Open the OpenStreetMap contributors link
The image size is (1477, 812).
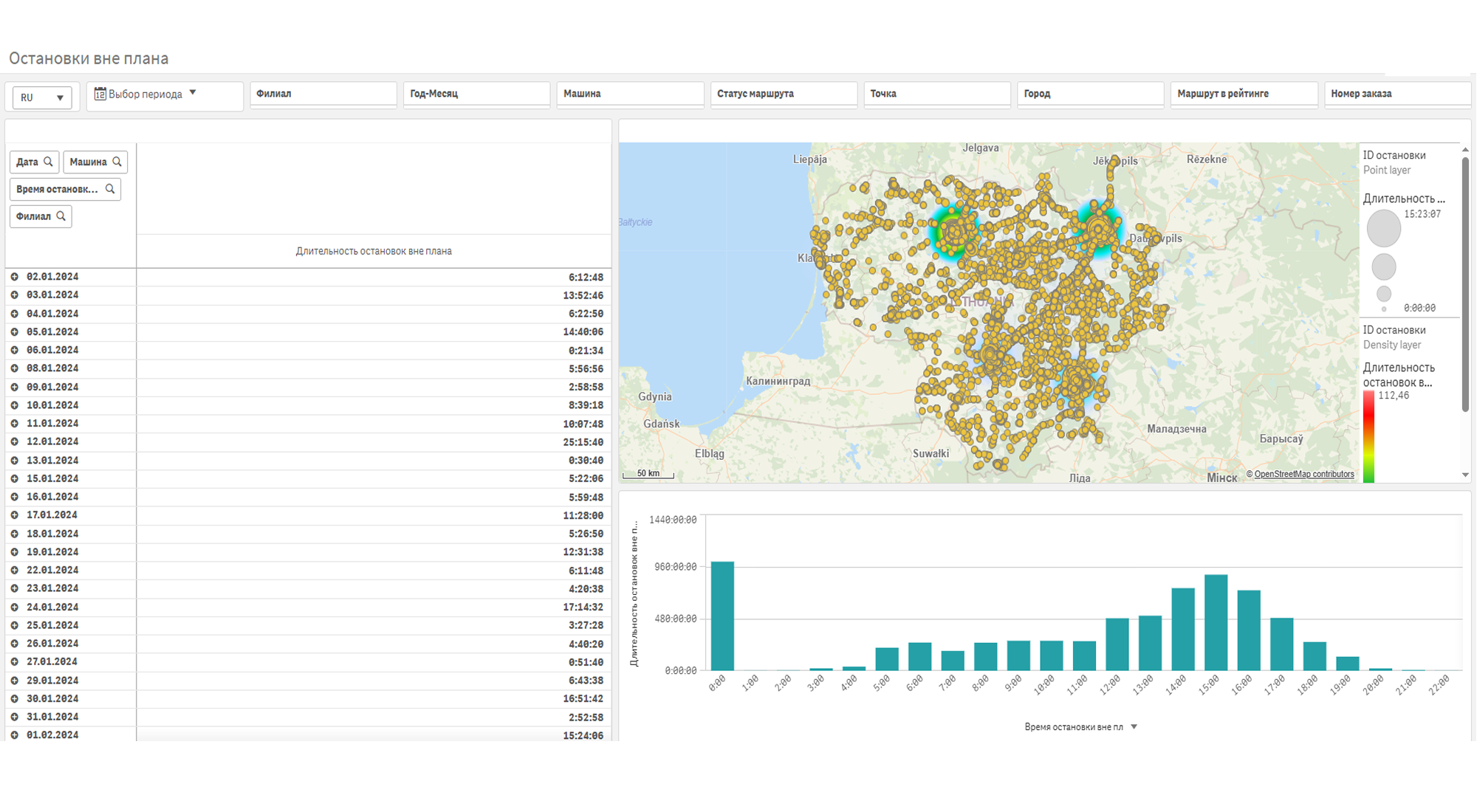pyautogui.click(x=1303, y=475)
